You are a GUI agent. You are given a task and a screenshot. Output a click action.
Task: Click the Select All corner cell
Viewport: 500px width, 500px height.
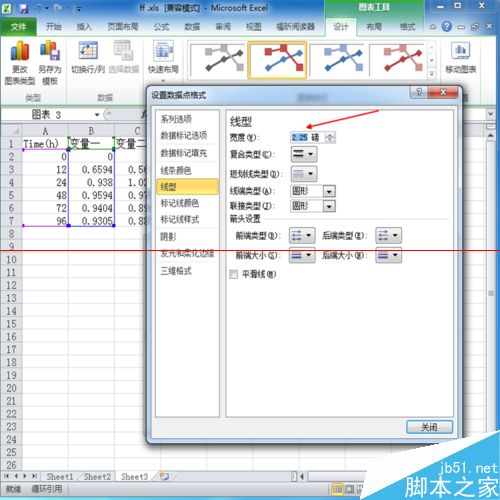pyautogui.click(x=11, y=130)
